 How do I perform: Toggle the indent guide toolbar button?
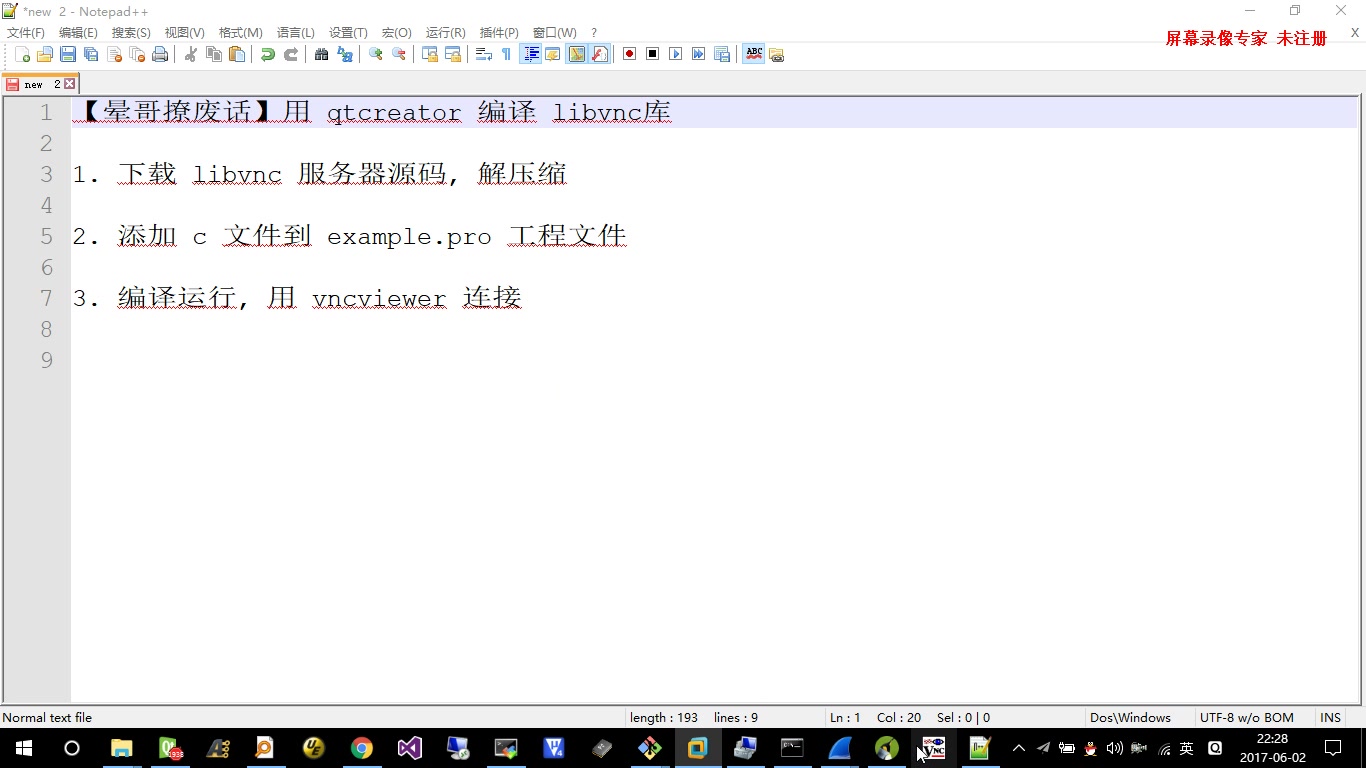point(530,54)
